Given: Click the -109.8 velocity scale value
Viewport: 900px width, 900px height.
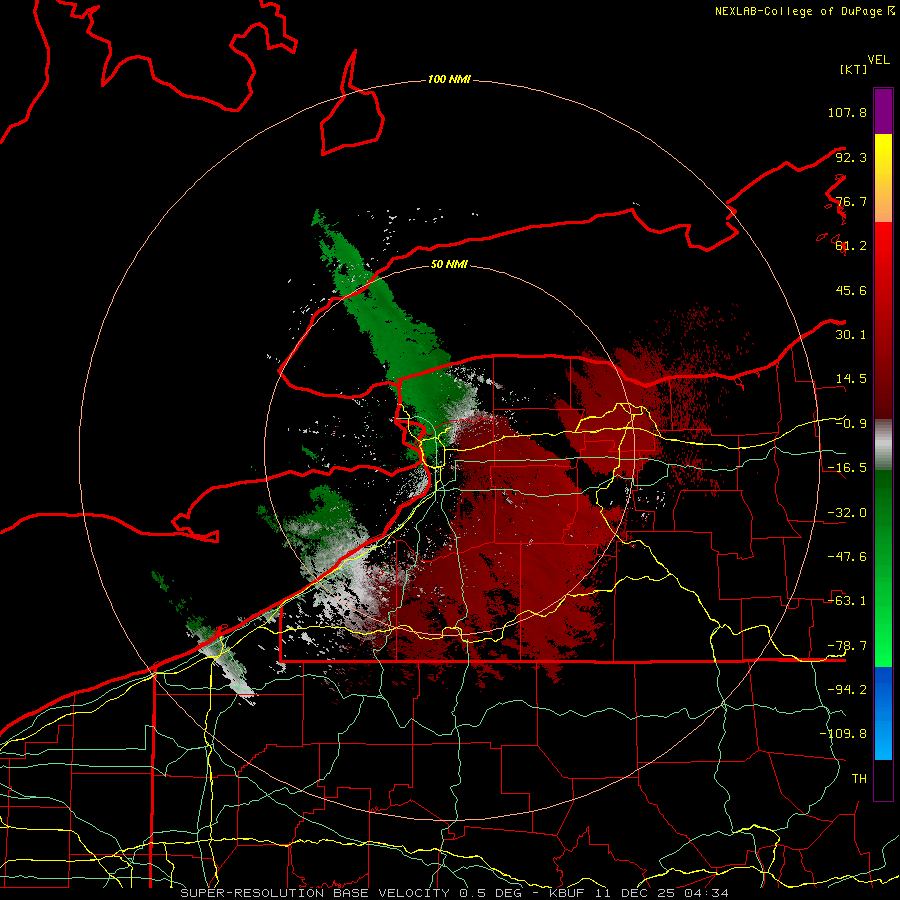Looking at the screenshot, I should click(843, 734).
